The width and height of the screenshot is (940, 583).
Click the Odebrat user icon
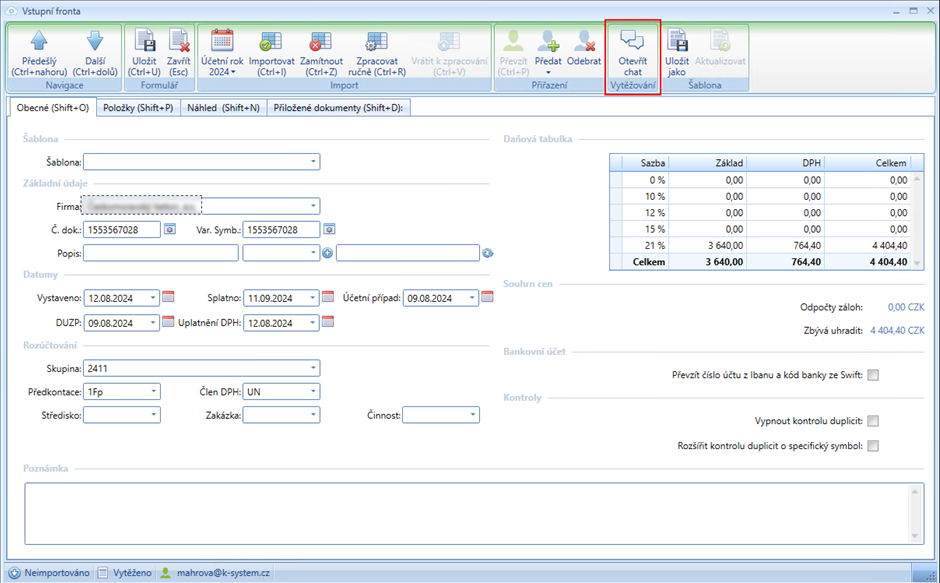584,41
